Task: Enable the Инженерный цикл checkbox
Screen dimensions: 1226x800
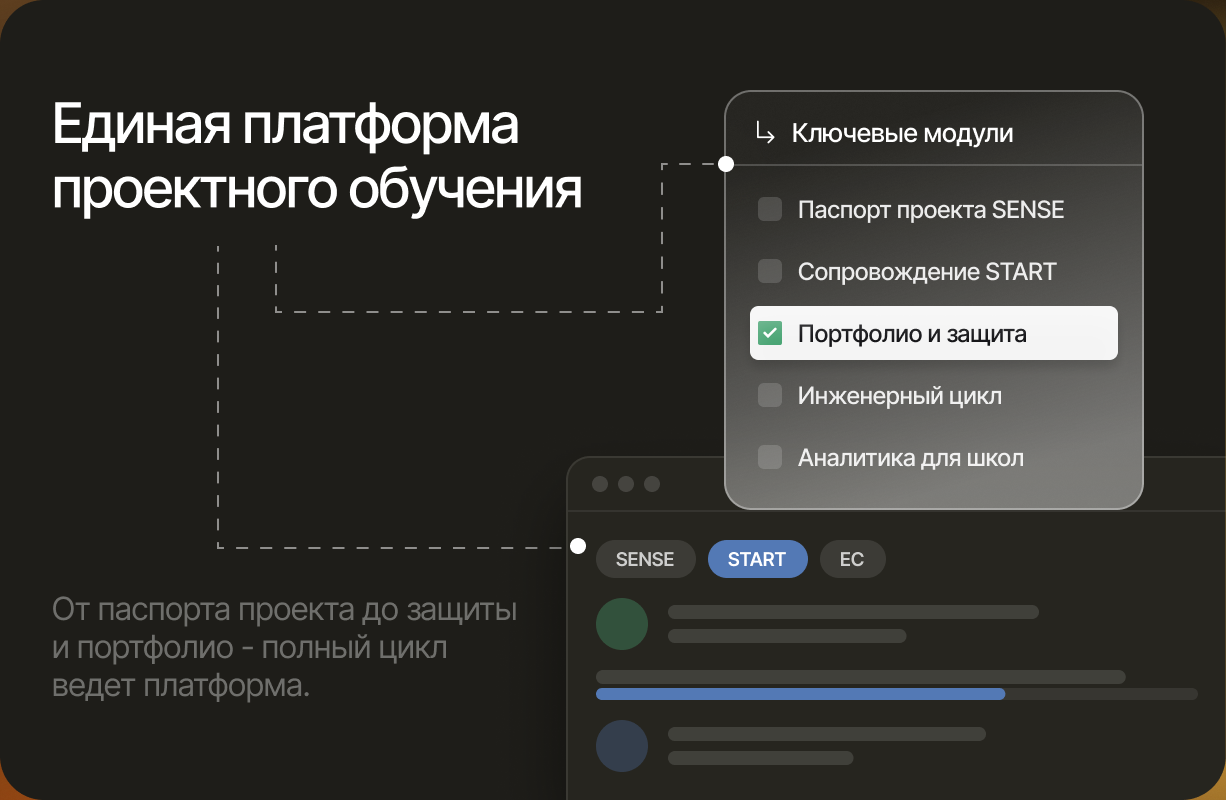Action: 770,395
